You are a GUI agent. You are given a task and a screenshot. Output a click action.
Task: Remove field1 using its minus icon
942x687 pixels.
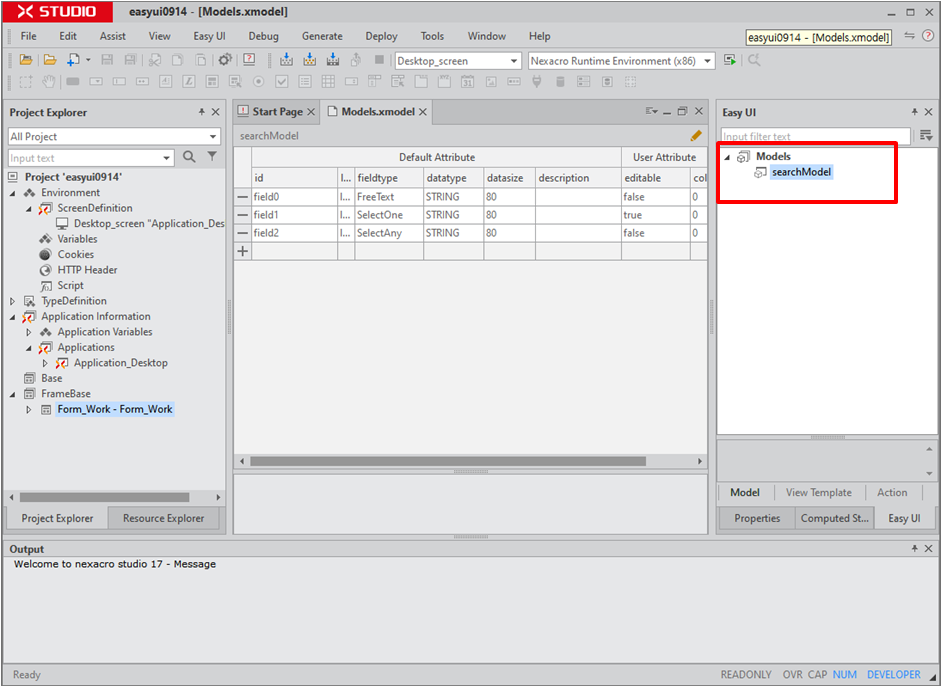point(243,215)
